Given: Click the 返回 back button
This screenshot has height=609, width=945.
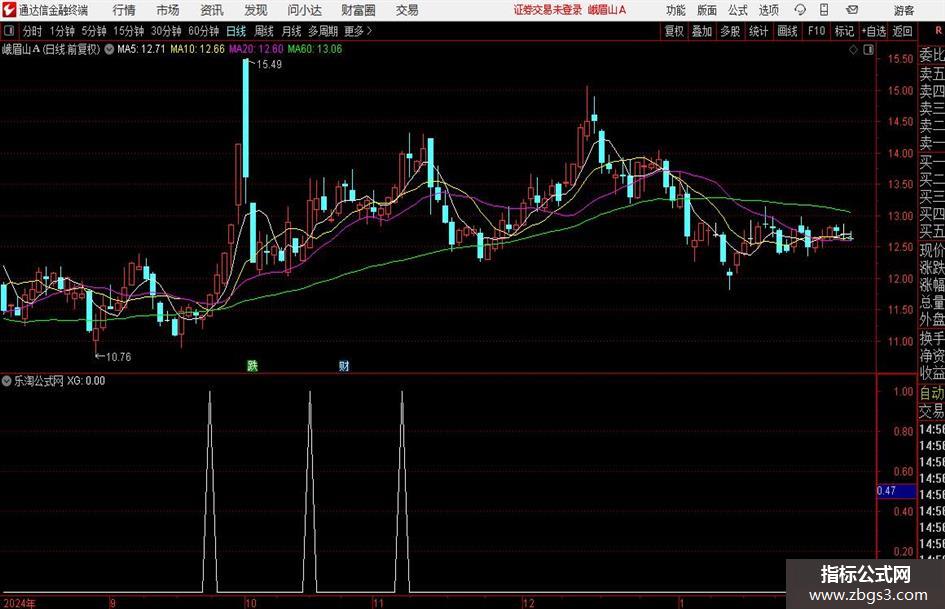Looking at the screenshot, I should tap(902, 31).
